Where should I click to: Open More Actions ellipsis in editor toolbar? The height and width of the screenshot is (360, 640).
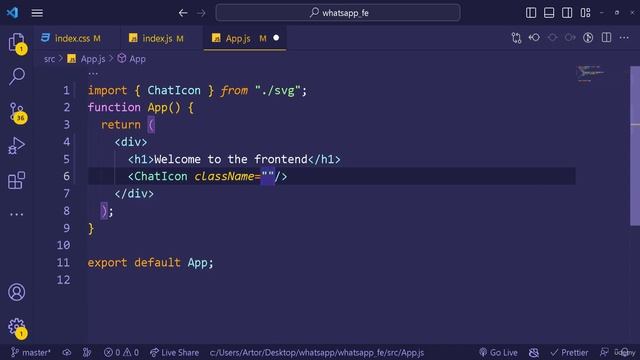[x=624, y=38]
